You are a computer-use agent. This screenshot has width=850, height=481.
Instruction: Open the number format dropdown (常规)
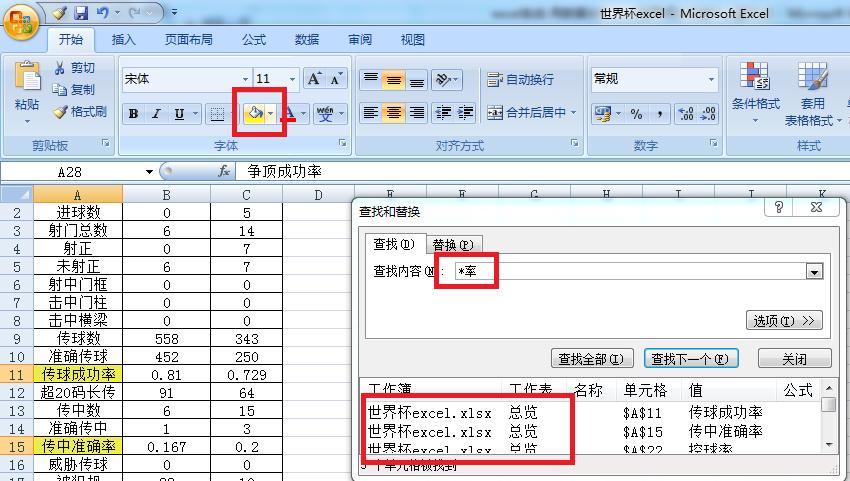coord(712,79)
